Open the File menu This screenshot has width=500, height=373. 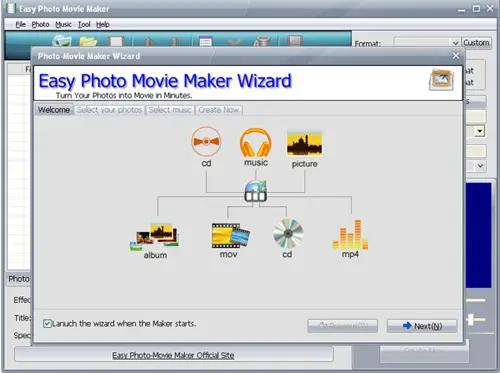20,24
